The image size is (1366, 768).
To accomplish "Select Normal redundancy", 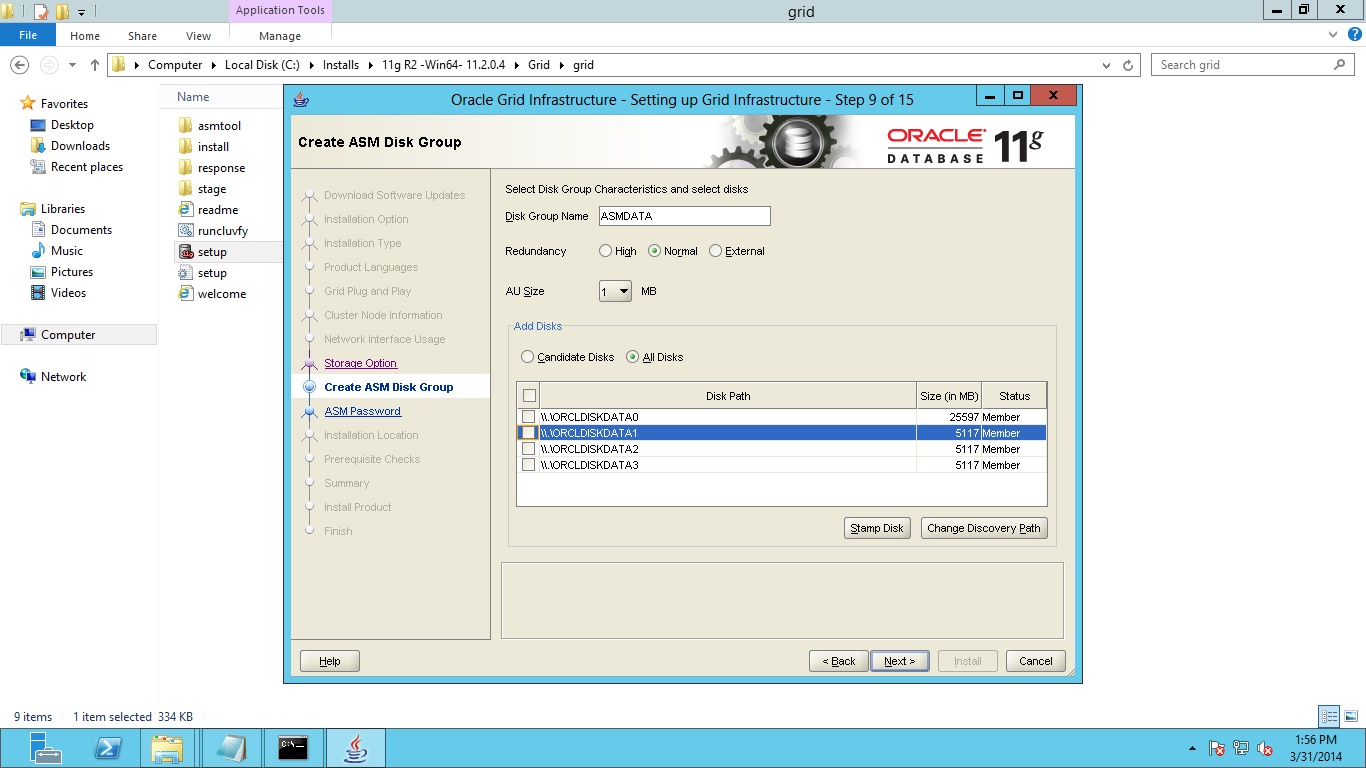I will click(655, 251).
